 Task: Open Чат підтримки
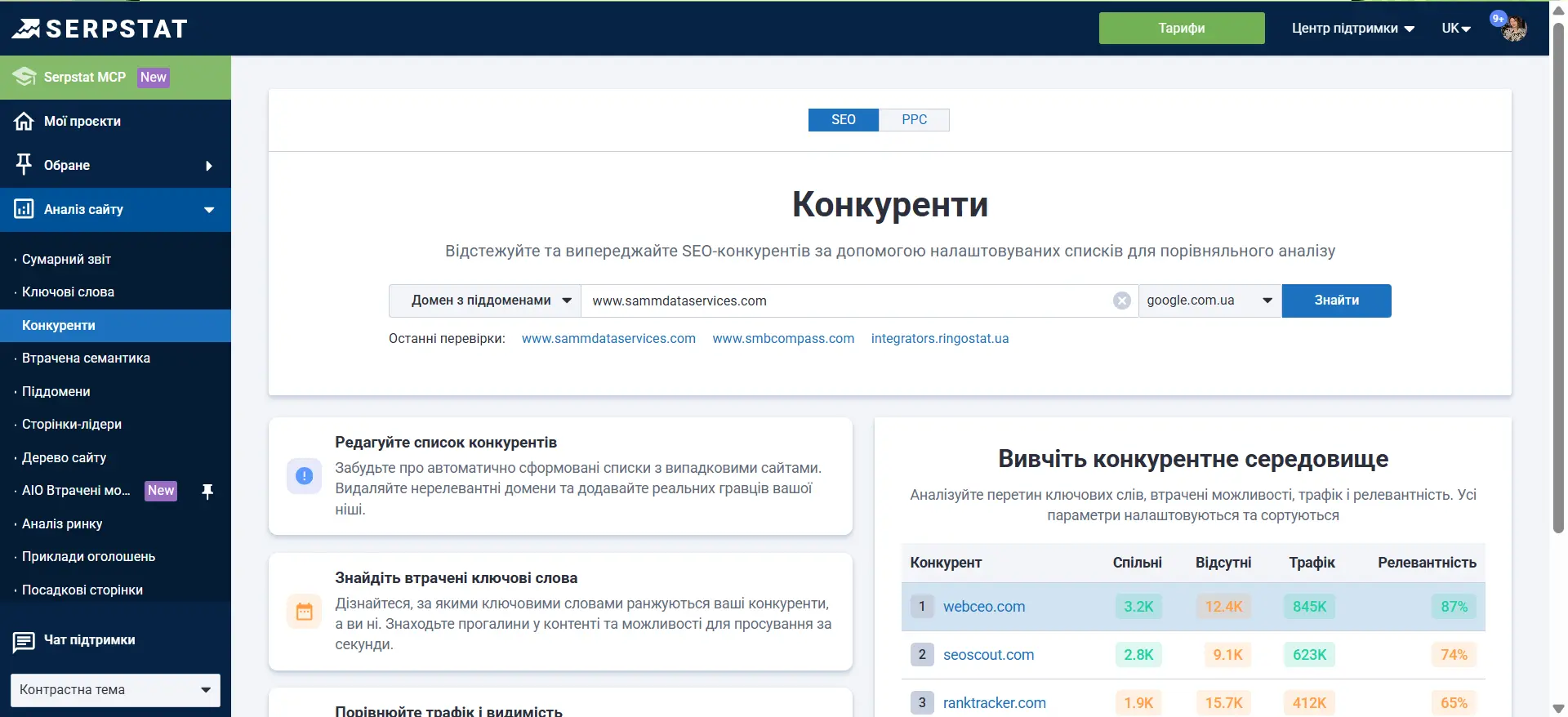click(x=90, y=640)
